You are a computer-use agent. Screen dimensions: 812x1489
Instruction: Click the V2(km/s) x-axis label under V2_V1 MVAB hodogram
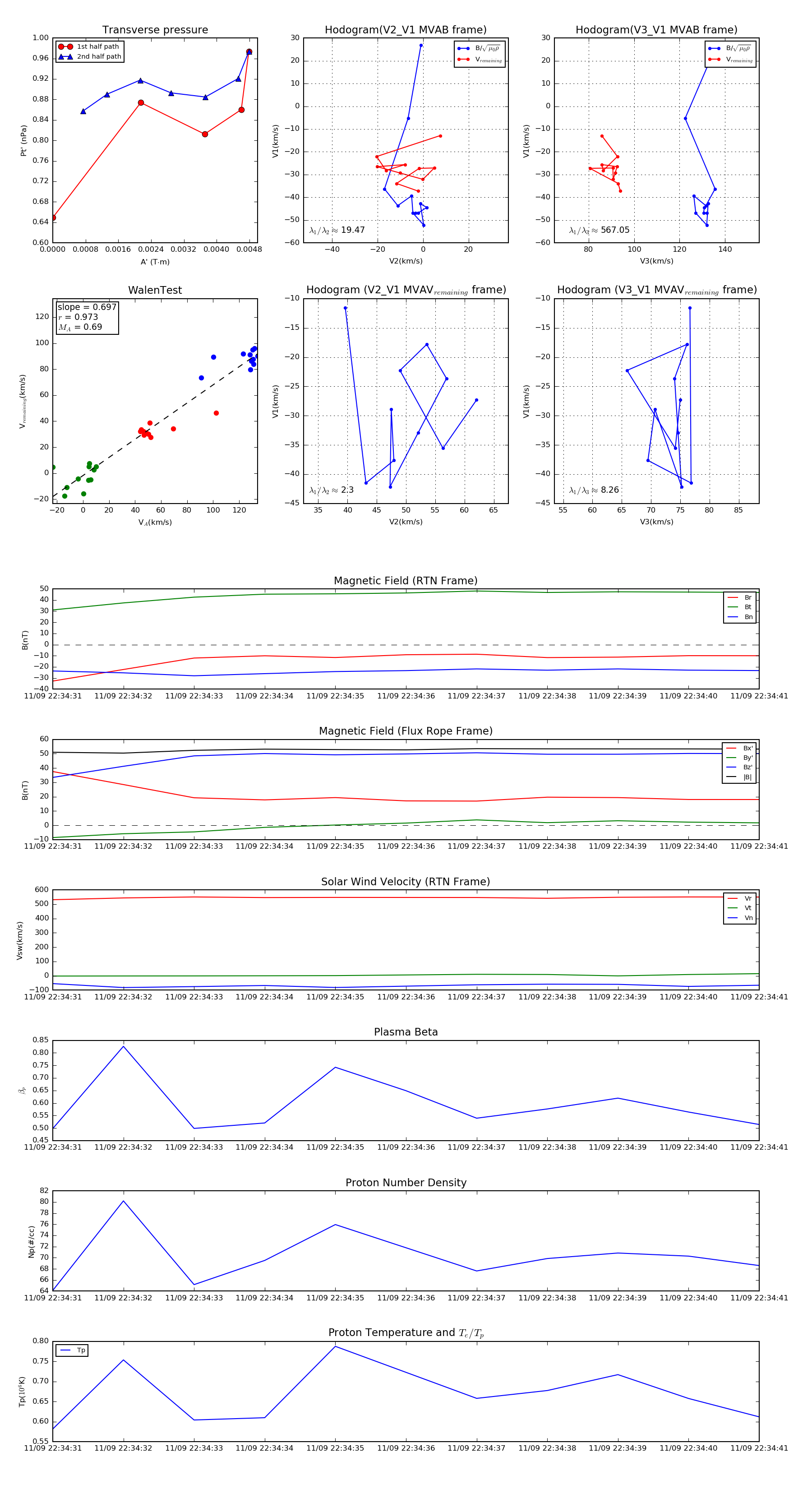click(x=406, y=261)
